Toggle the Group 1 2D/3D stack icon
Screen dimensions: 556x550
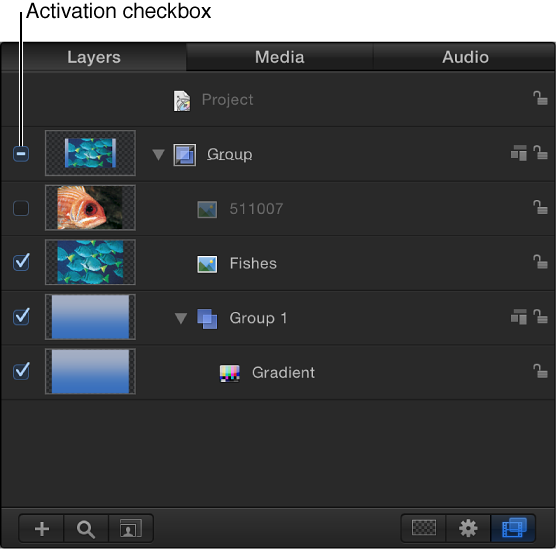click(518, 316)
